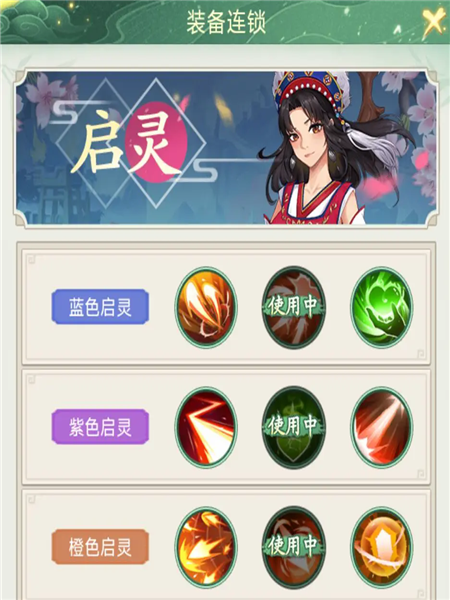Image resolution: width=450 pixels, height=600 pixels.
Task: Select the red lightning bolt skill icon
Action: coord(206,427)
